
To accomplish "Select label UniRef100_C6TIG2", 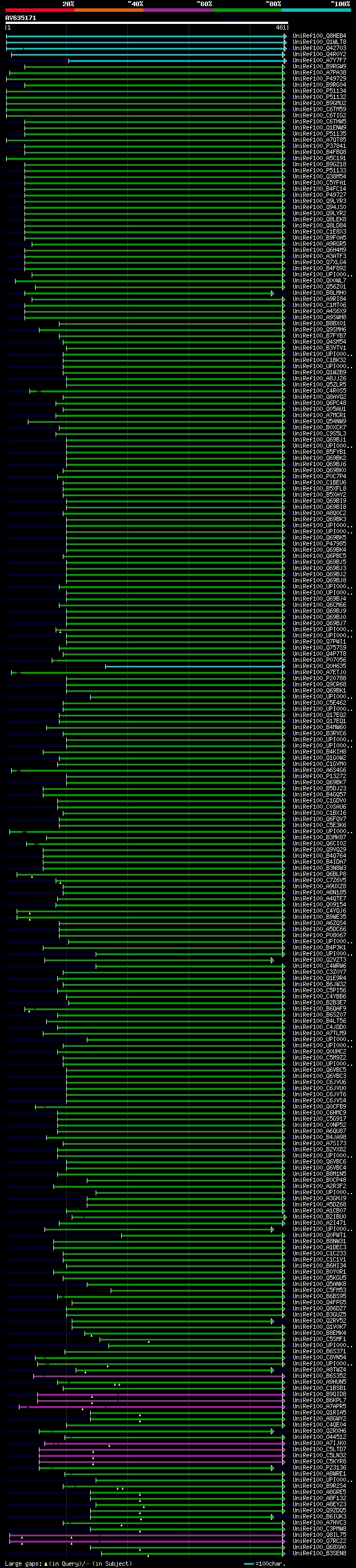I will click(319, 116).
